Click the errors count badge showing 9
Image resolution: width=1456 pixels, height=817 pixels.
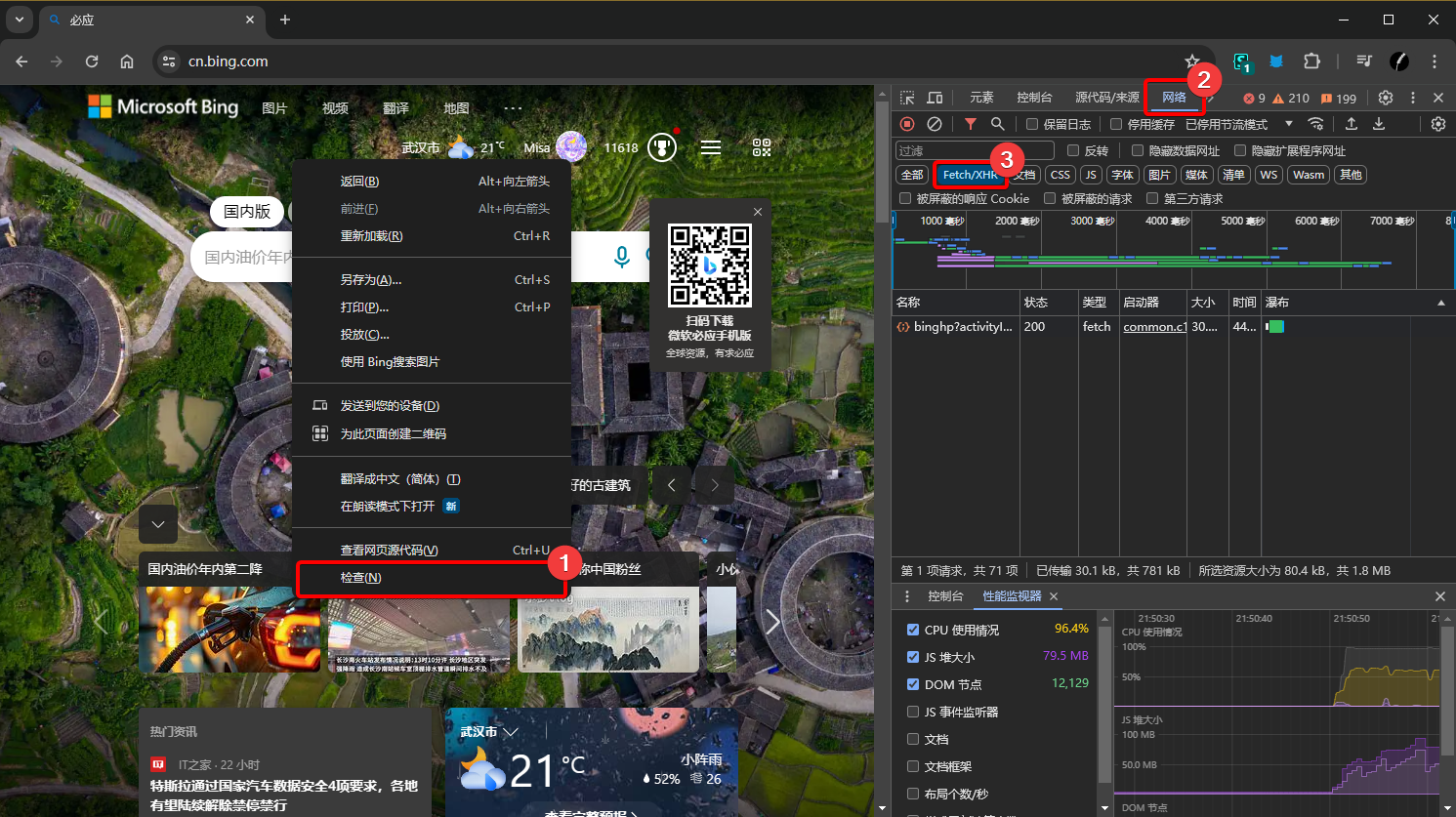(1254, 98)
